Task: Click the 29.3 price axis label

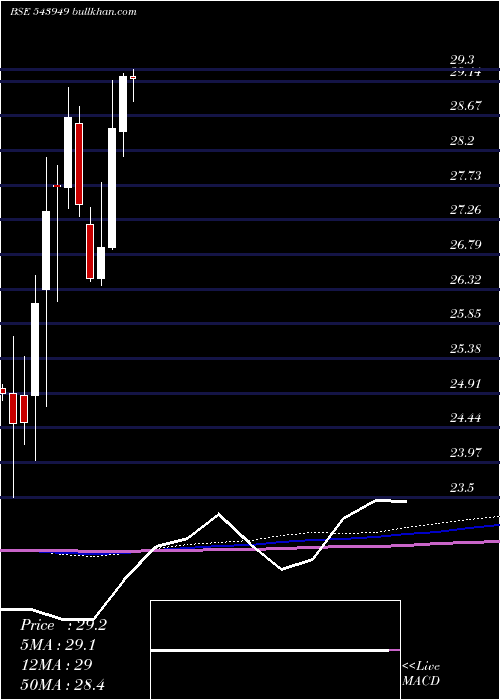Action: [x=462, y=60]
